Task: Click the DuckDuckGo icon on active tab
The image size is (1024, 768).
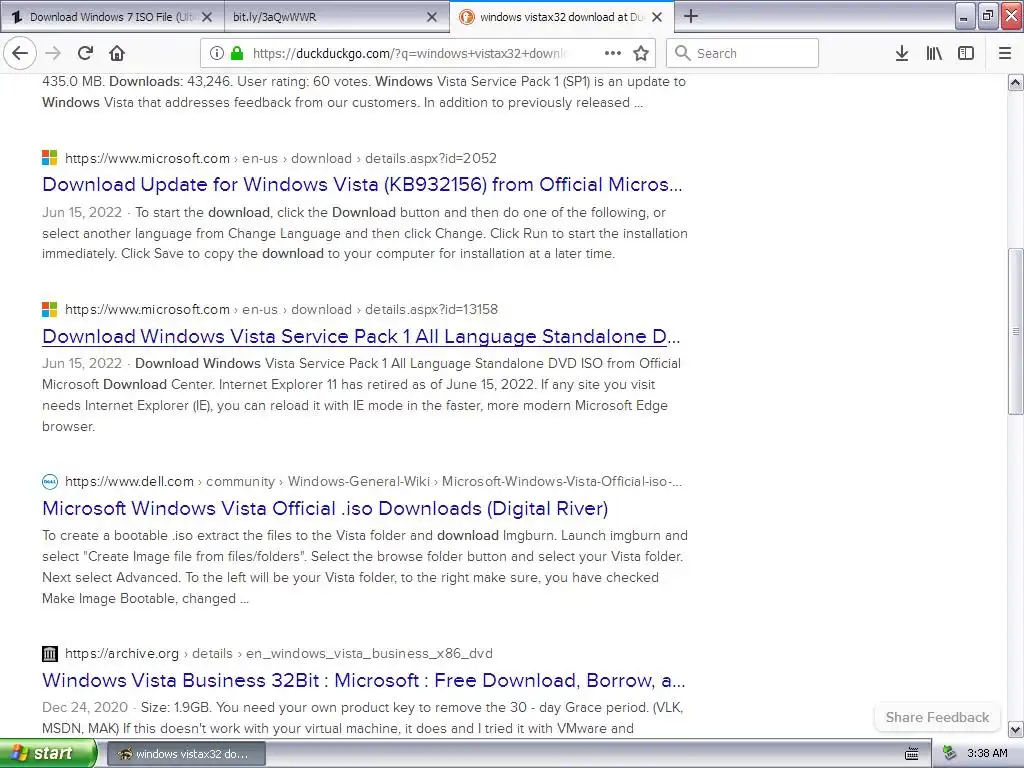Action: point(466,17)
